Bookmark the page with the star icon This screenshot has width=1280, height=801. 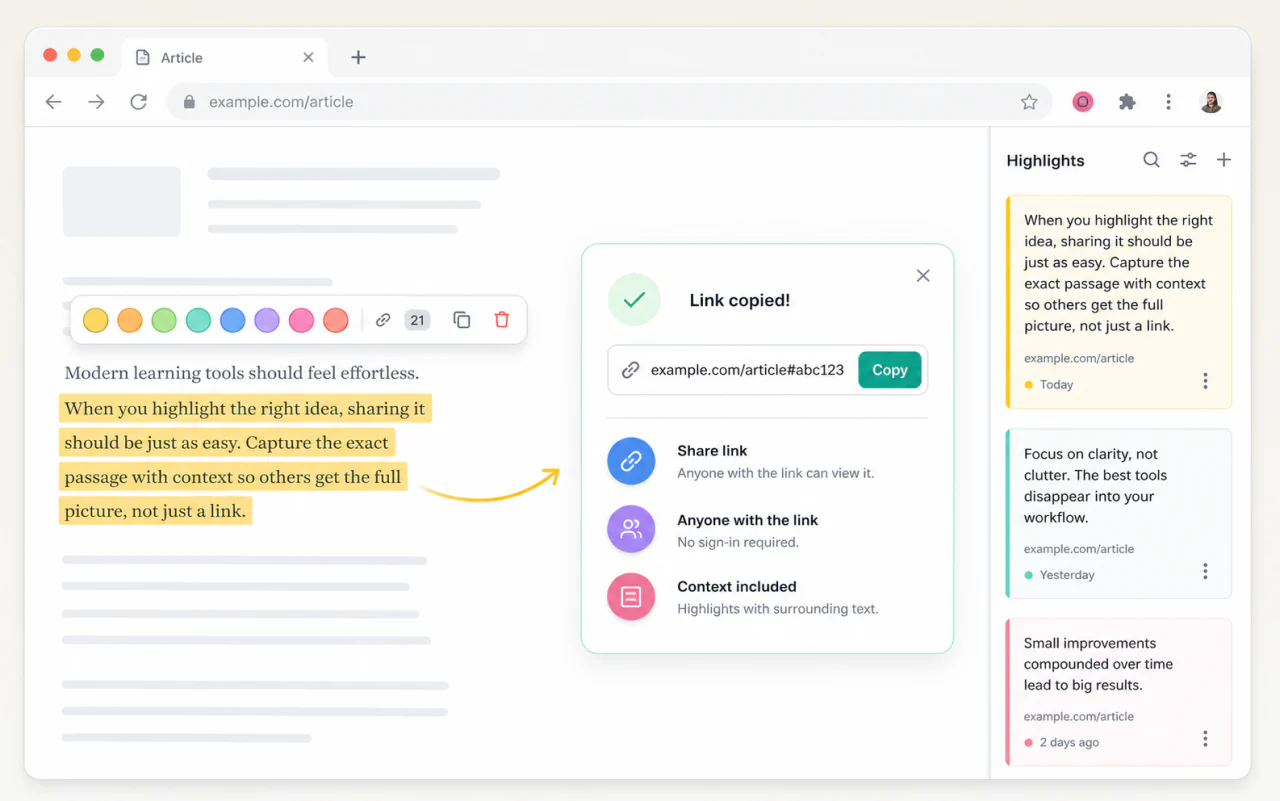tap(1029, 102)
